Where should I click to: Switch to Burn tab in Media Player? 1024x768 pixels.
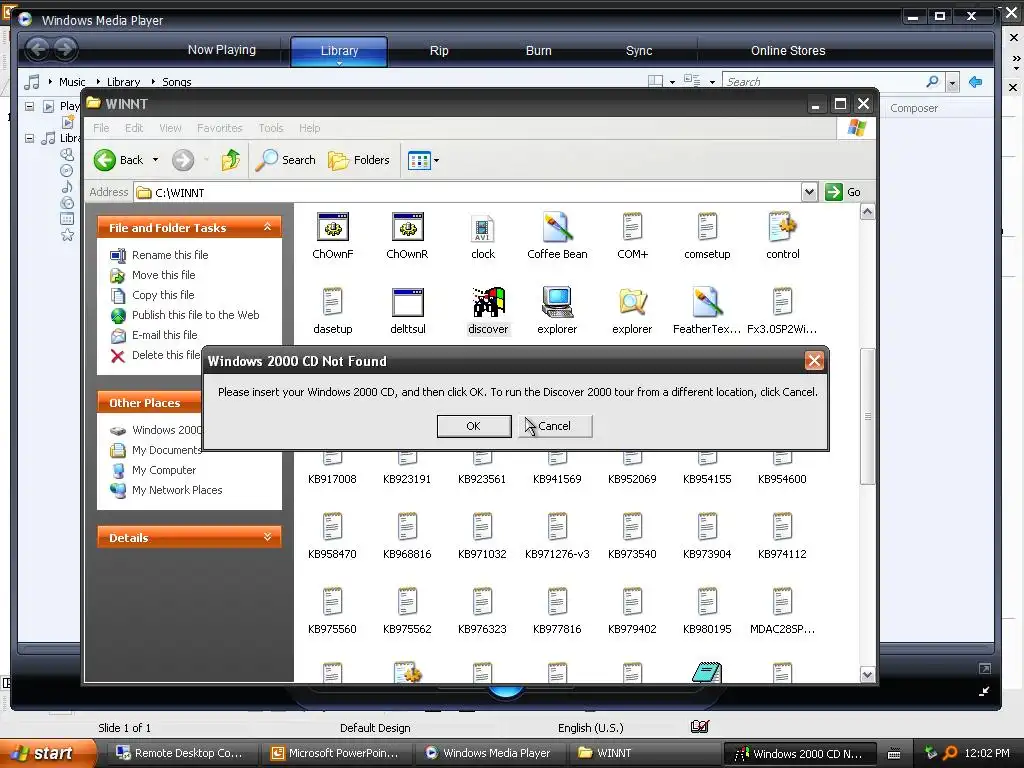[539, 51]
